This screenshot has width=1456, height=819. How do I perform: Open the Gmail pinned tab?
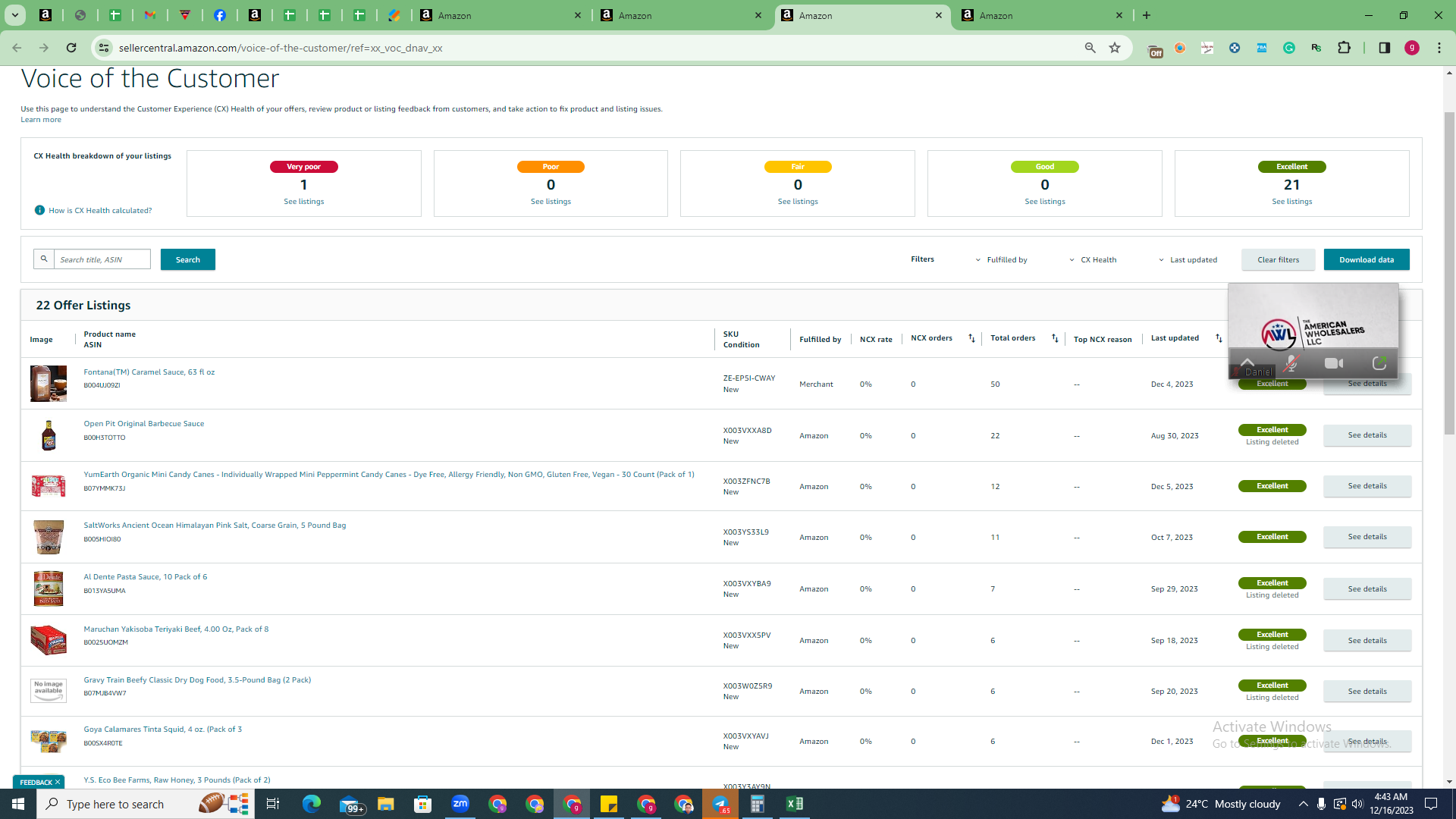pyautogui.click(x=150, y=15)
